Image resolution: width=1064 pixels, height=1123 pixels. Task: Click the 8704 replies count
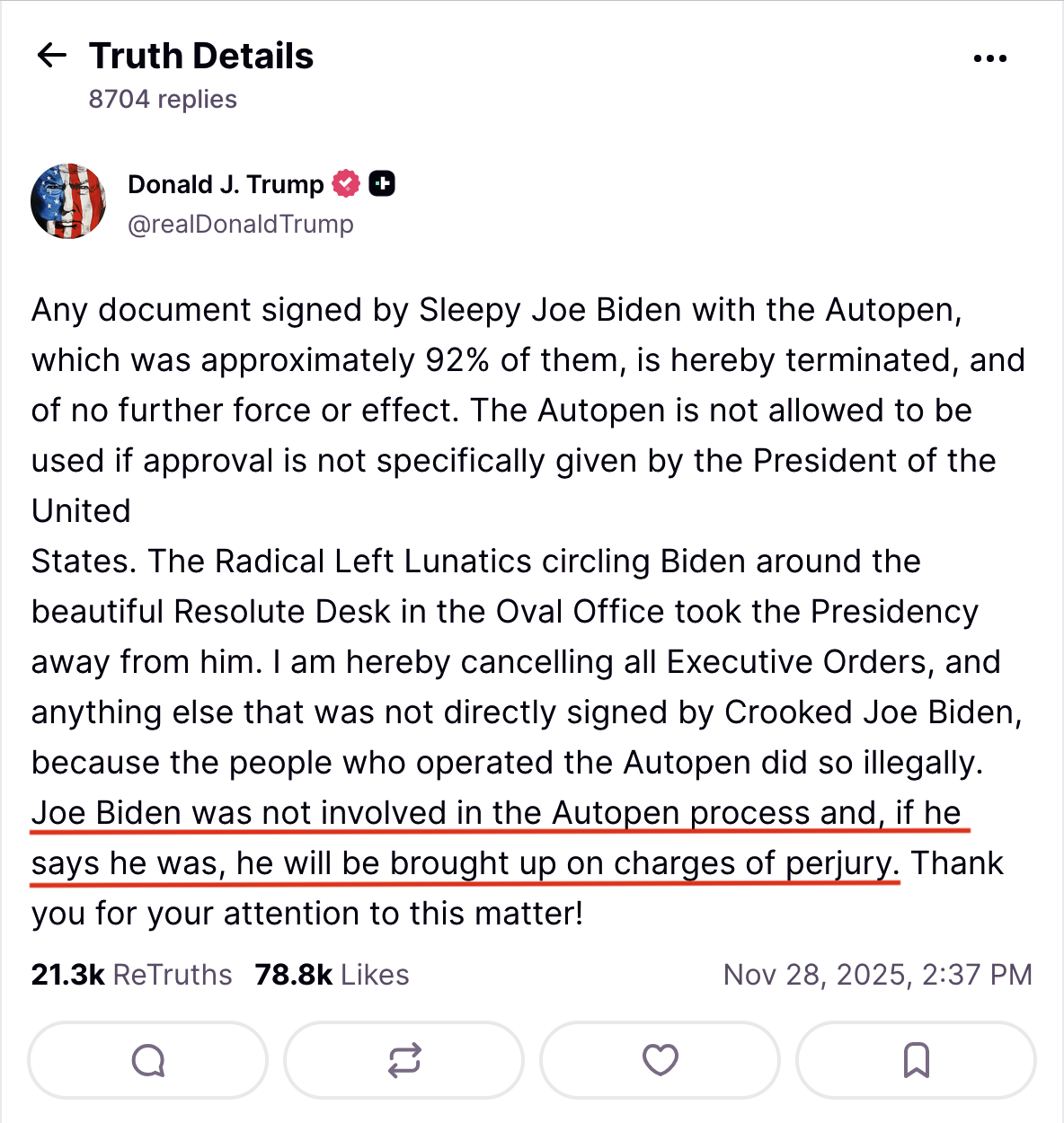[163, 99]
